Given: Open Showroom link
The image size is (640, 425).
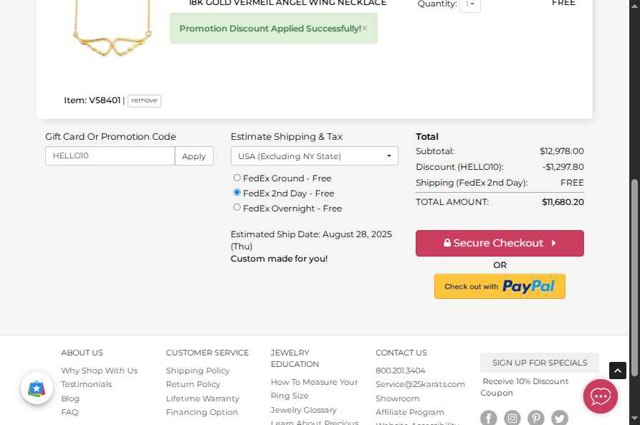Looking at the screenshot, I should (398, 398).
